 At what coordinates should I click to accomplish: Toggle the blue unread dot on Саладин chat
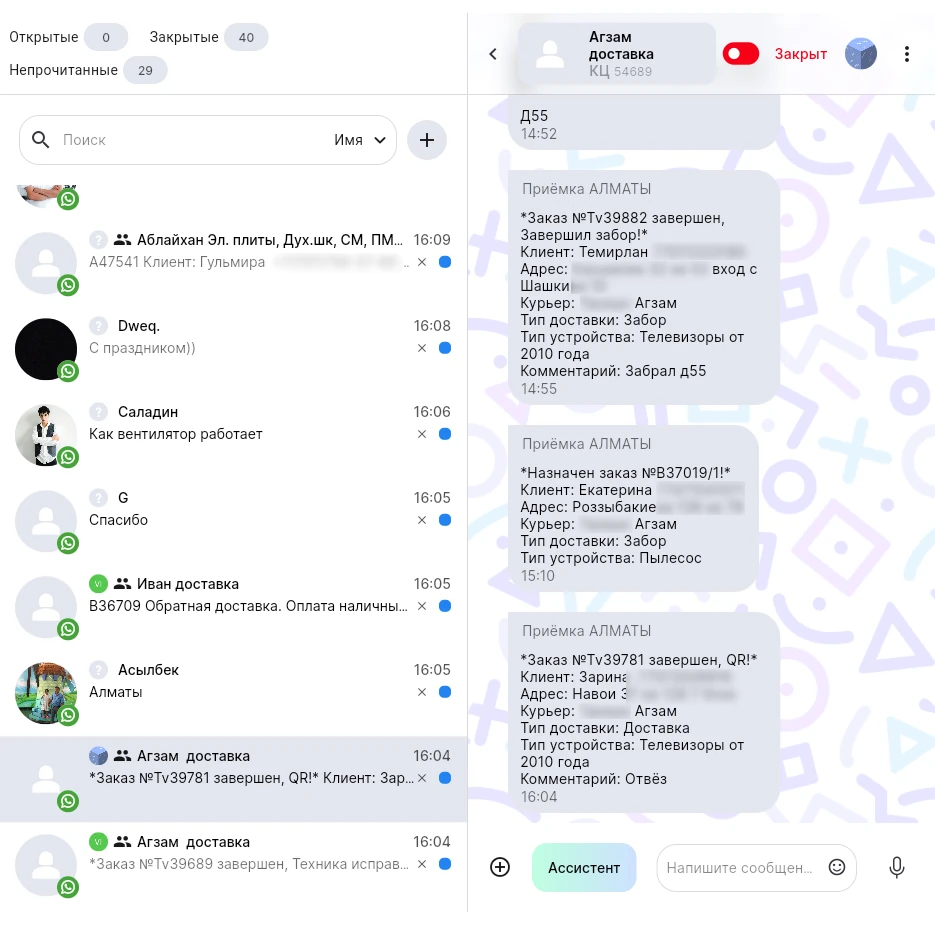pos(445,434)
